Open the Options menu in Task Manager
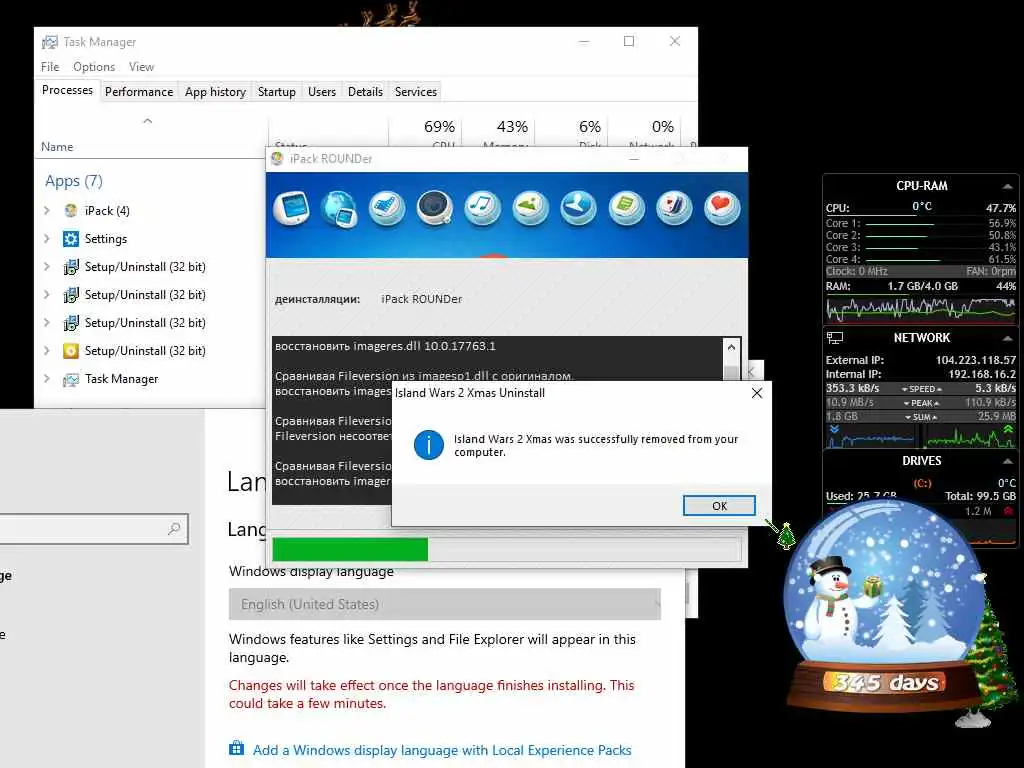Image resolution: width=1024 pixels, height=768 pixels. pos(94,67)
